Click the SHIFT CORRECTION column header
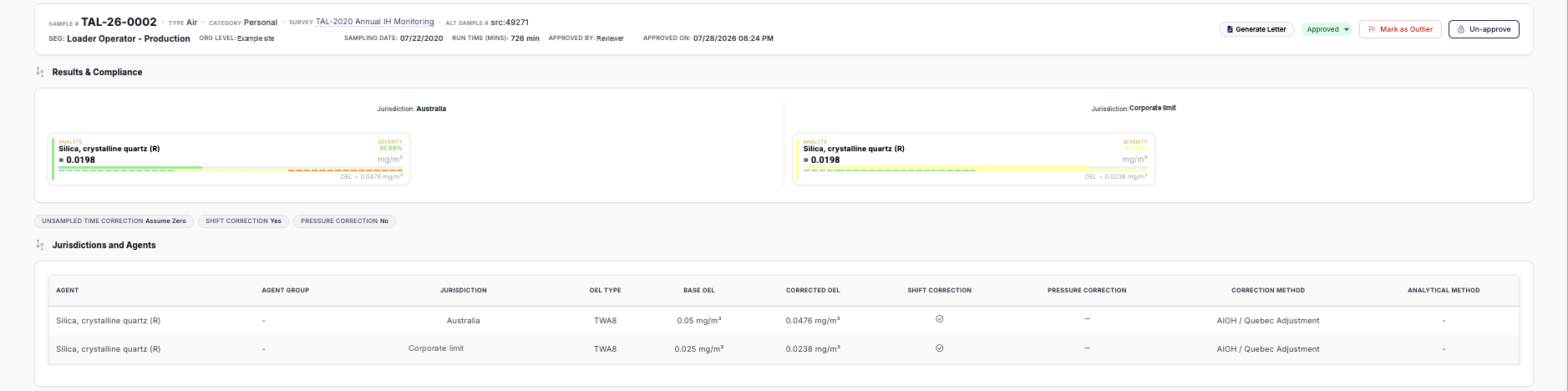The image size is (1568, 391). pos(940,290)
